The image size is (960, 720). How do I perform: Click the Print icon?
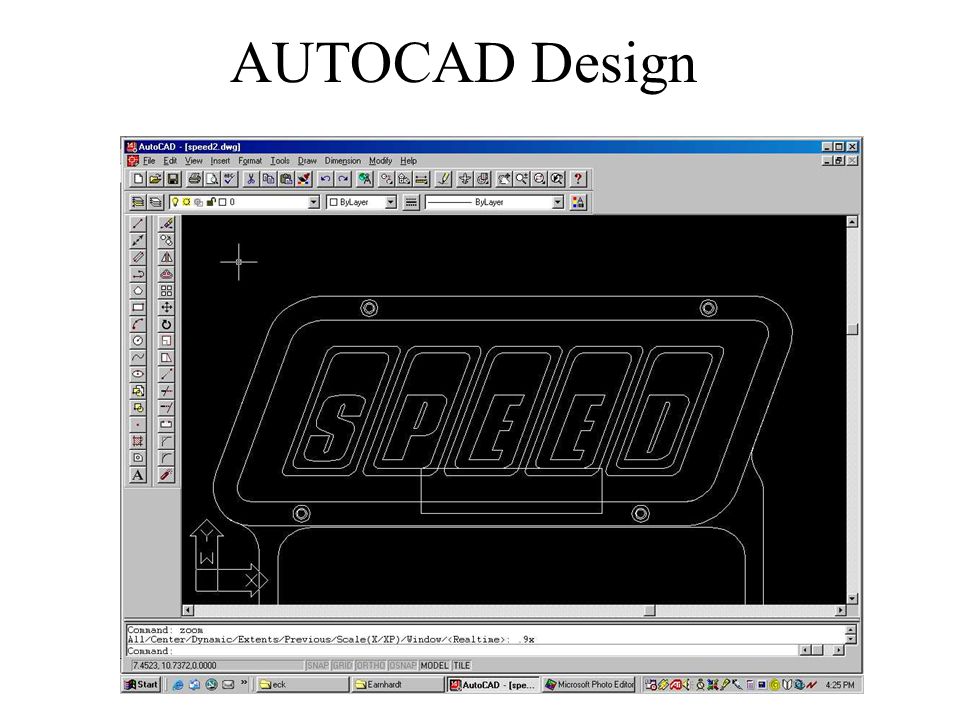[195, 179]
